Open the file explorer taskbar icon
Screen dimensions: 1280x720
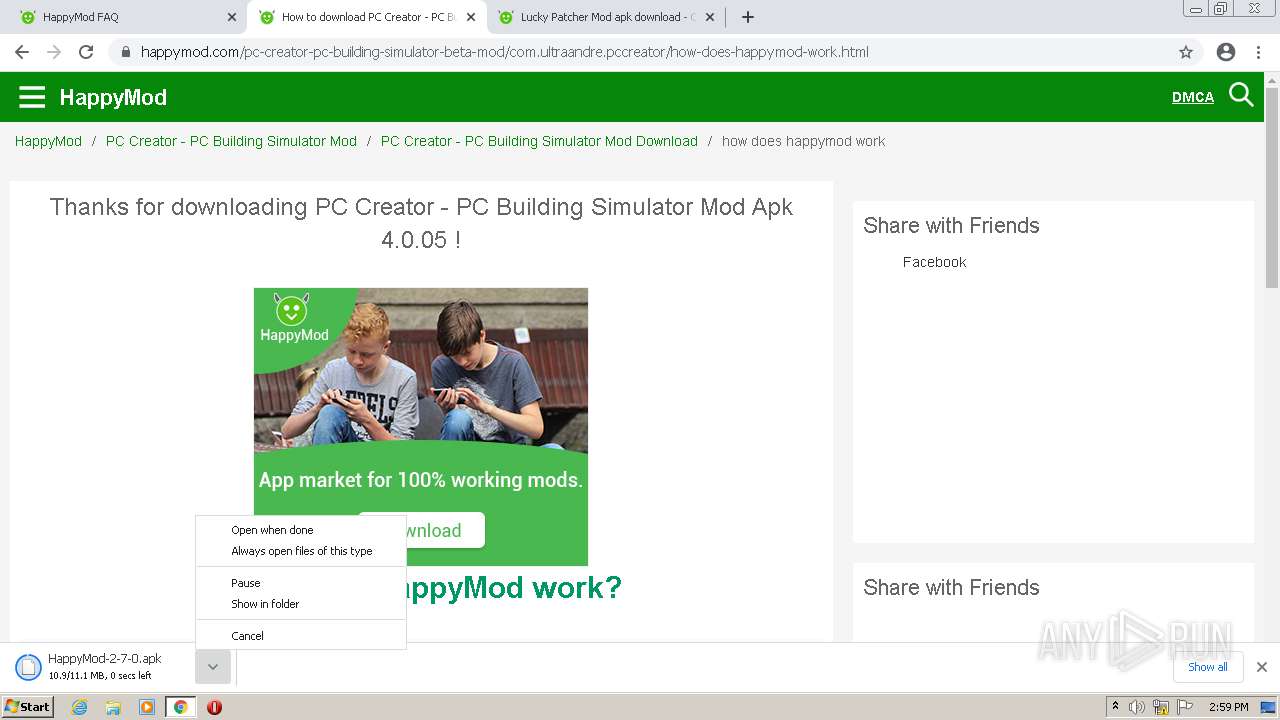point(113,707)
